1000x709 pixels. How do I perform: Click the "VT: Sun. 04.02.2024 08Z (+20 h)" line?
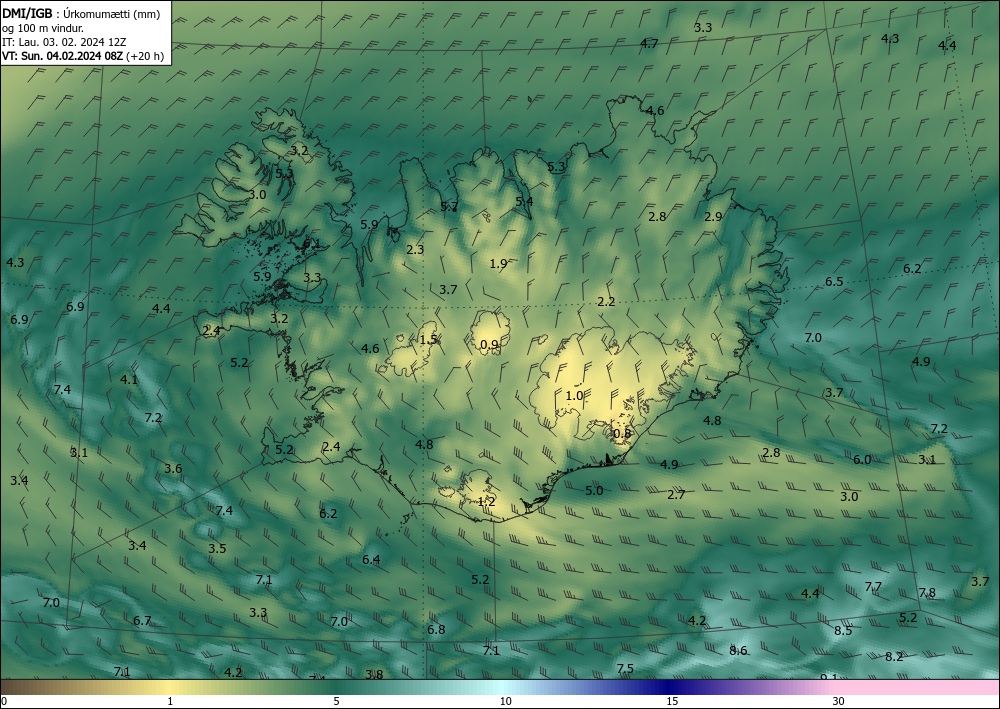pyautogui.click(x=83, y=56)
